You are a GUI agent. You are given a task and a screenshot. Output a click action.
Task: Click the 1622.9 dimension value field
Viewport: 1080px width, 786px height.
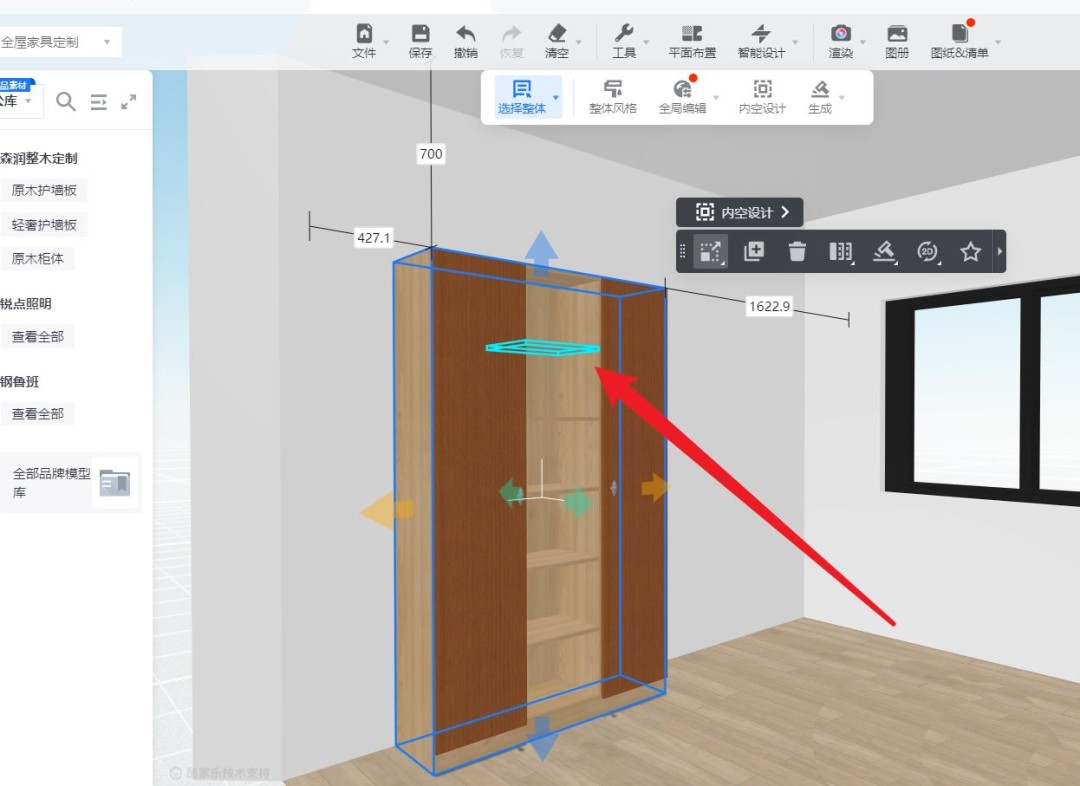pyautogui.click(x=769, y=307)
